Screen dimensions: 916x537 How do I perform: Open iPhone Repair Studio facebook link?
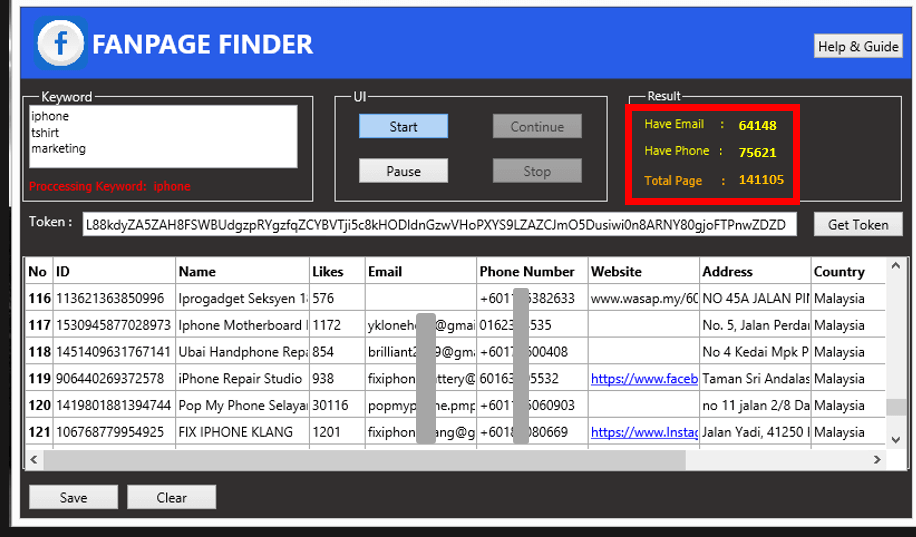644,379
